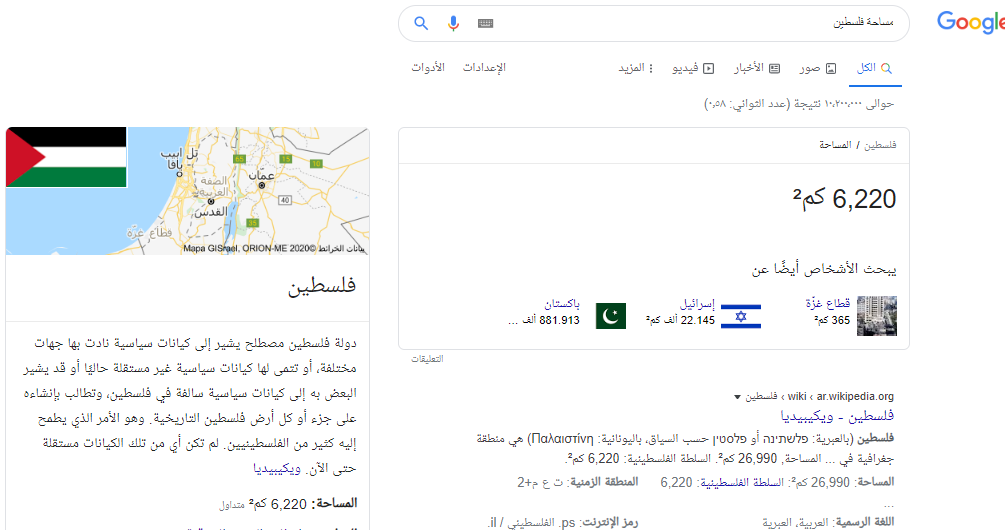Activate voice search microphone icon
Image resolution: width=1005 pixels, height=530 pixels.
point(453,24)
